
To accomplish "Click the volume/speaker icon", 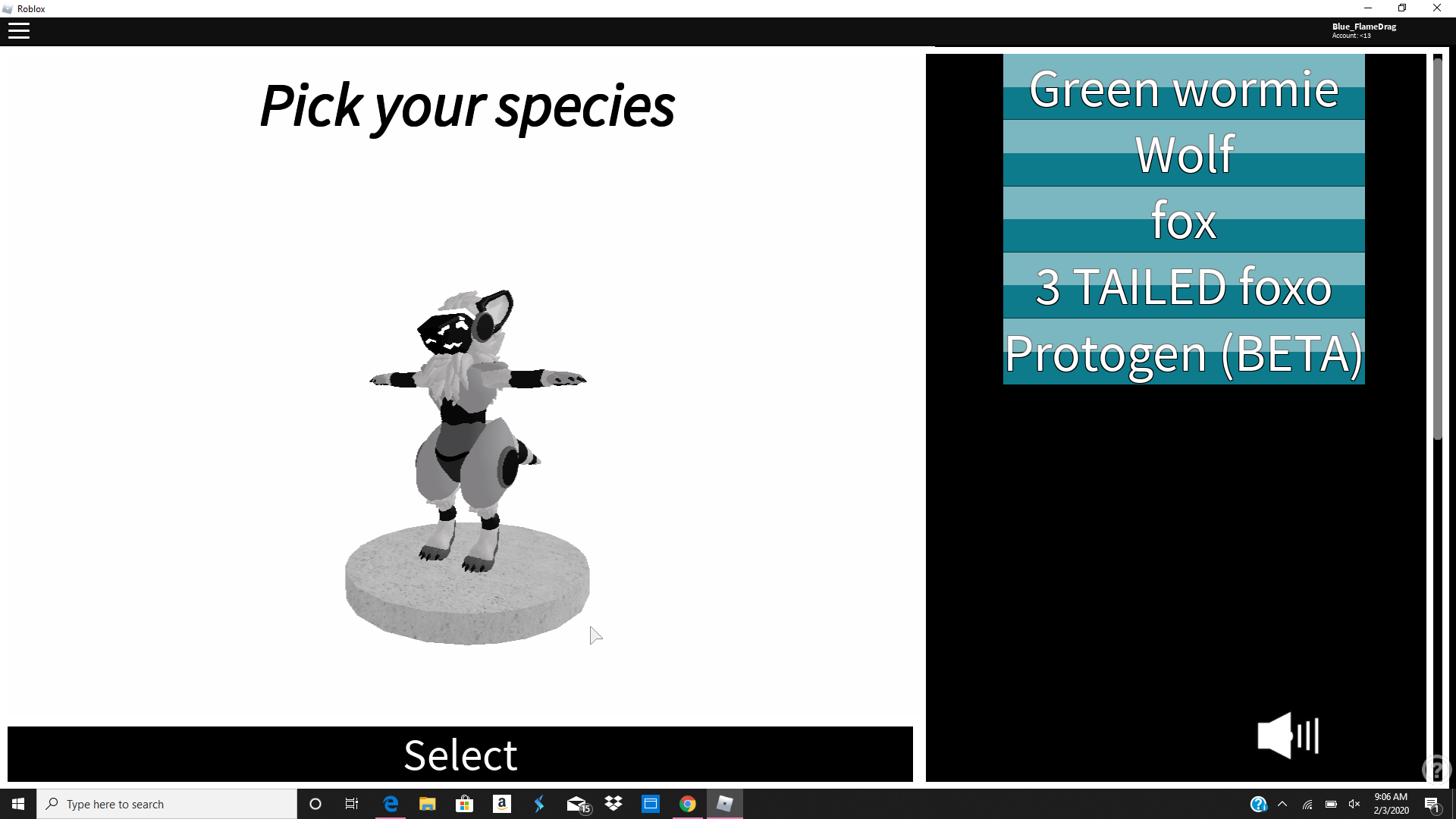I will coord(1287,735).
